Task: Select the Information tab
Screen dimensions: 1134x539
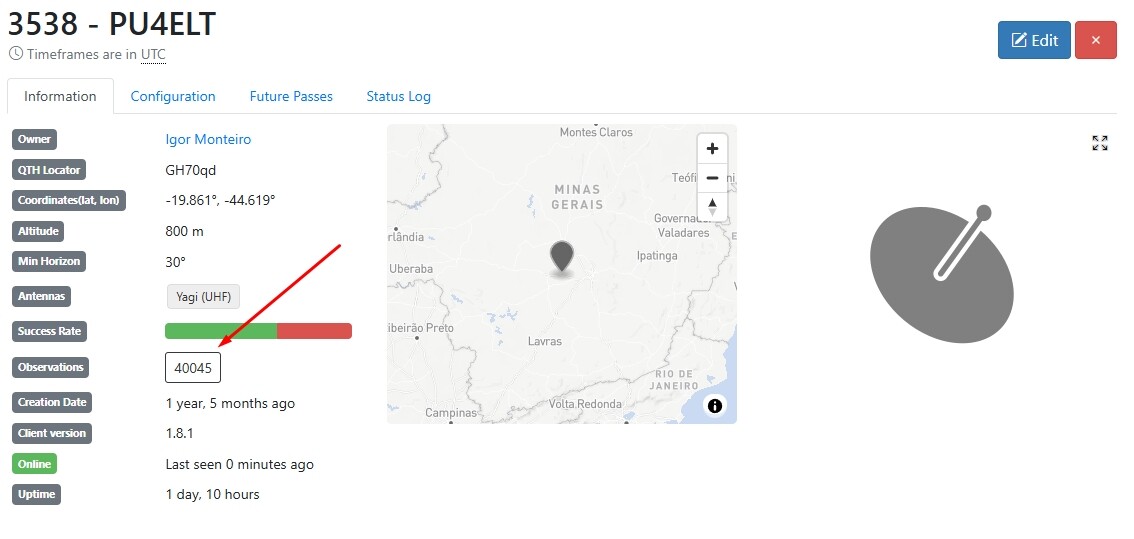Action: (60, 97)
